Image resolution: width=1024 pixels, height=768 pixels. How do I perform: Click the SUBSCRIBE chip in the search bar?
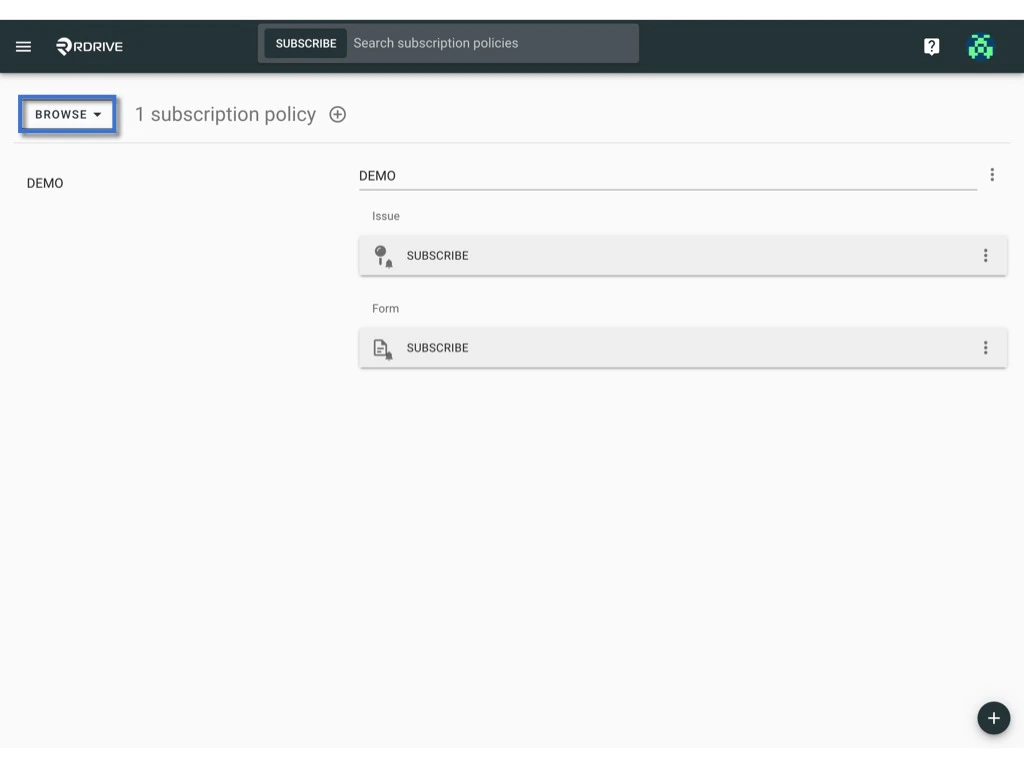[305, 43]
